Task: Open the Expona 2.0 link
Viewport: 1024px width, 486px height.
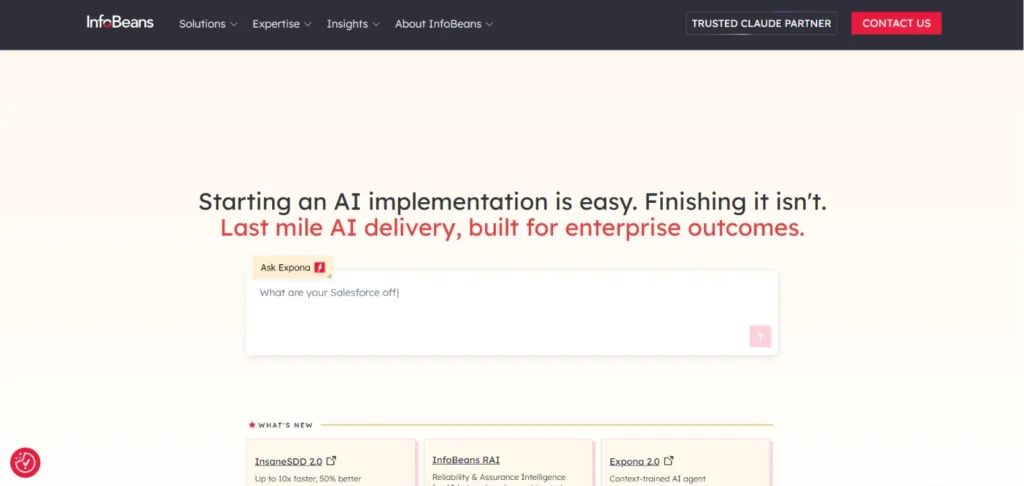Action: pyautogui.click(x=634, y=461)
